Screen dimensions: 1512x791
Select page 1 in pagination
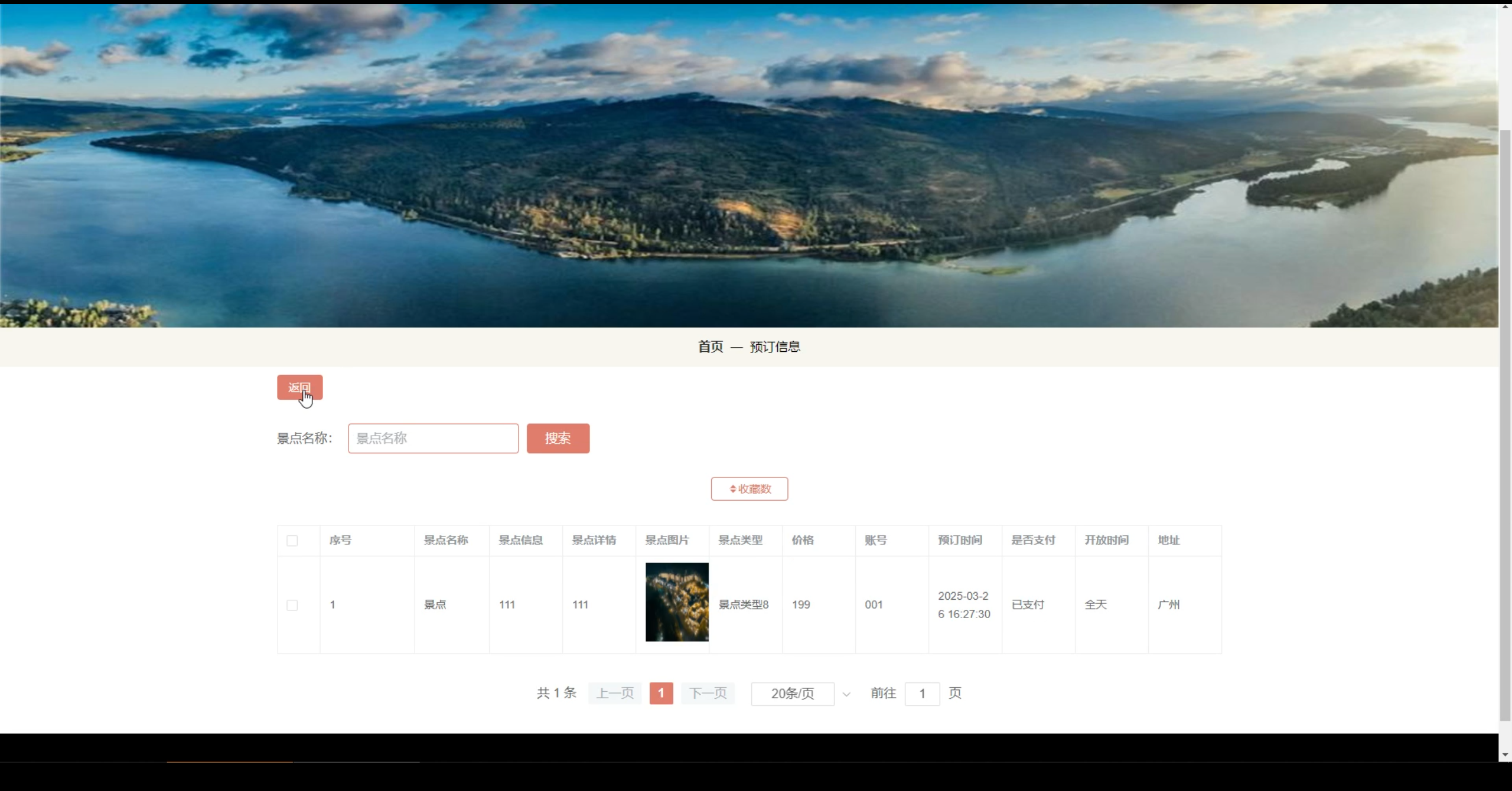(x=661, y=694)
